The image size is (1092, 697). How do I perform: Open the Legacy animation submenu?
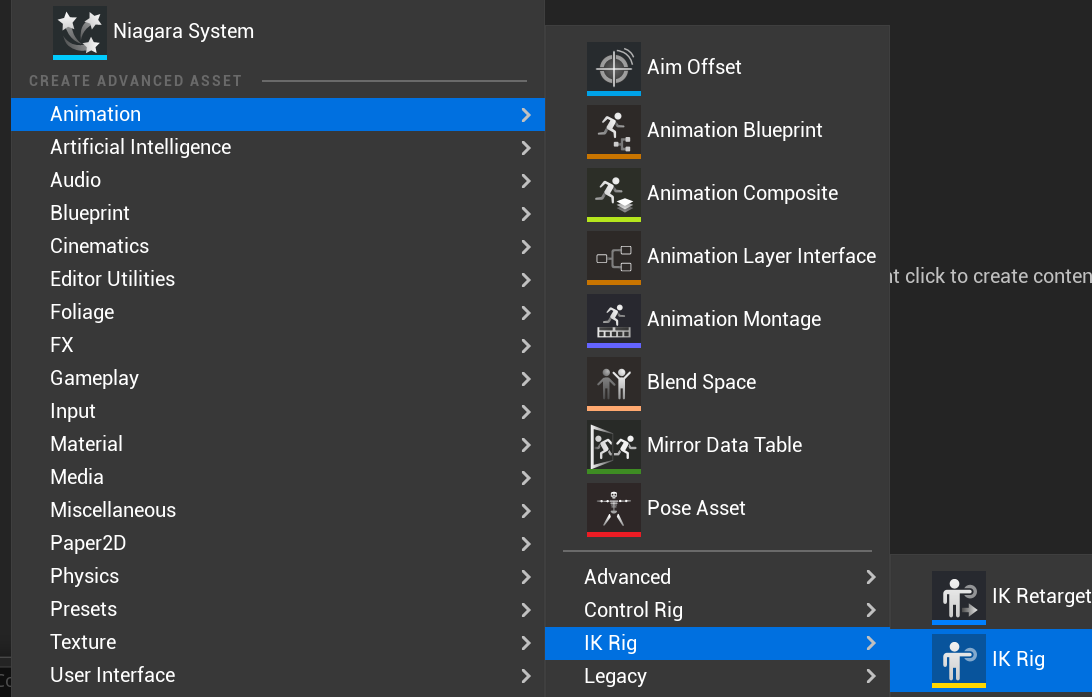click(x=717, y=676)
